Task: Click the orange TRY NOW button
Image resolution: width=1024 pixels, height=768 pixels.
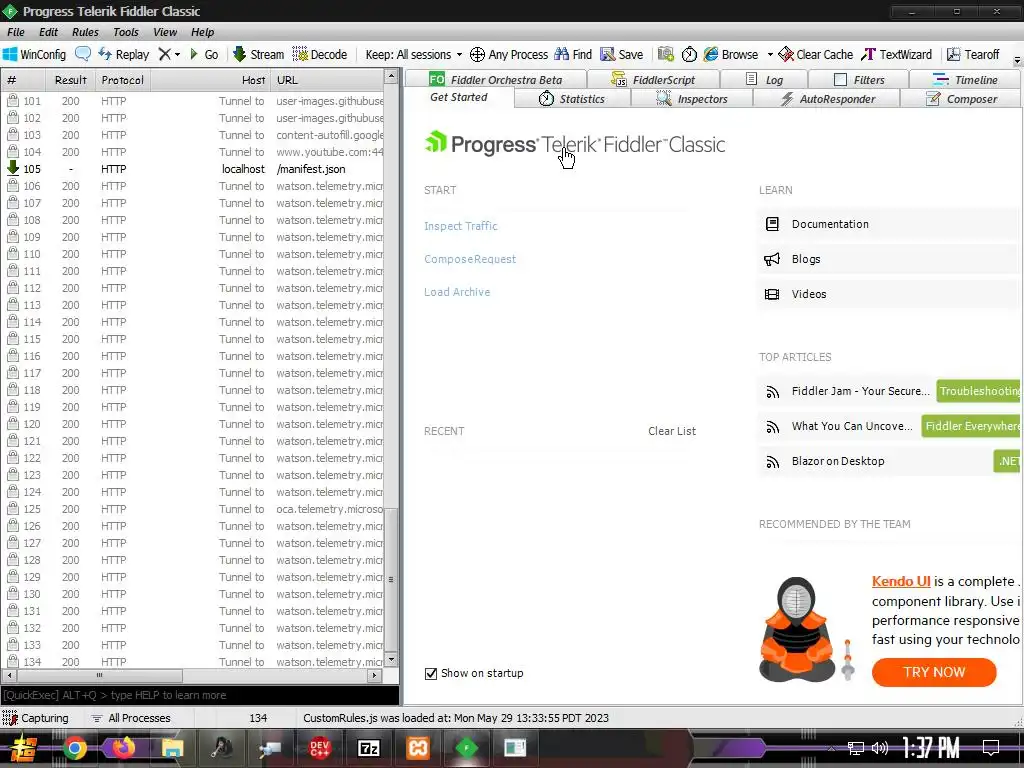Action: (x=934, y=672)
